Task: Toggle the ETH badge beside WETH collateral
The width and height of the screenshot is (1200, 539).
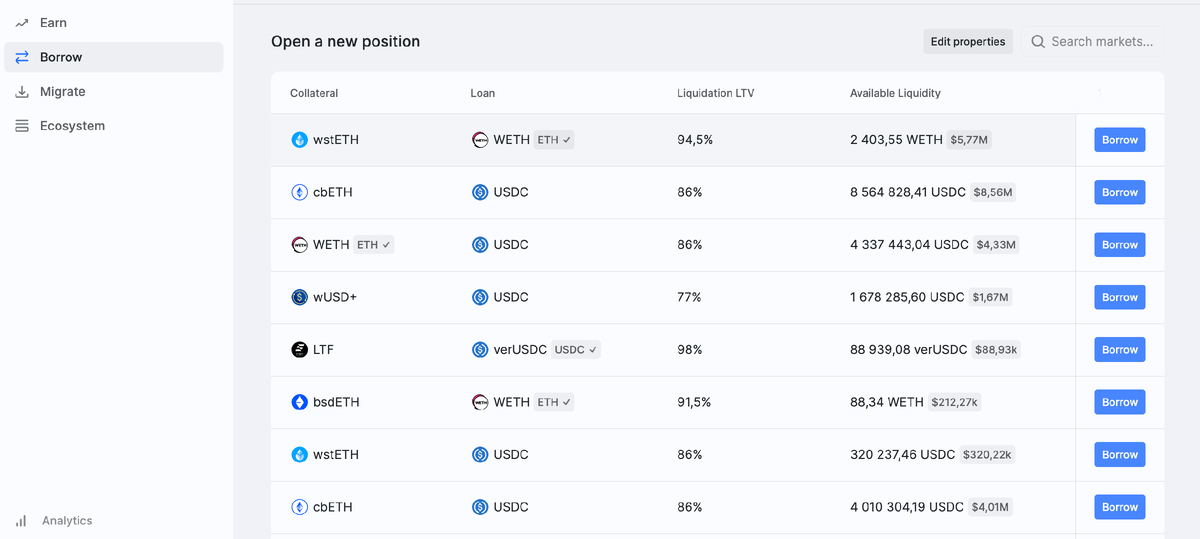Action: click(x=374, y=245)
